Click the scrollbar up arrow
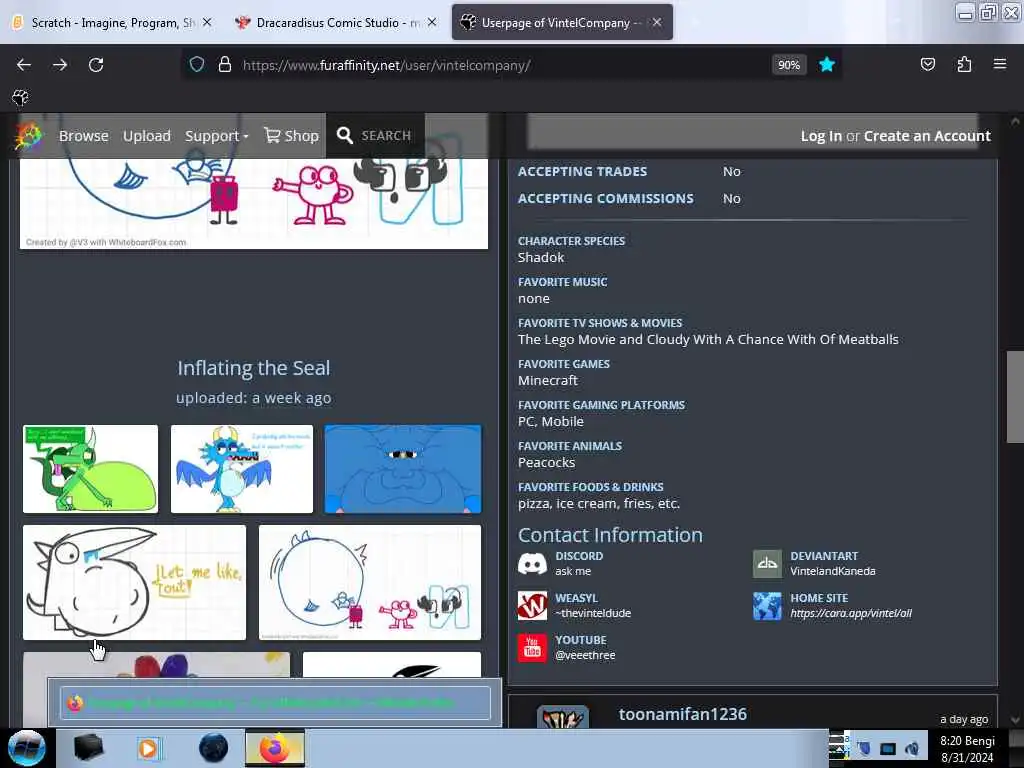Viewport: 1024px width, 768px height. pos(1015,121)
